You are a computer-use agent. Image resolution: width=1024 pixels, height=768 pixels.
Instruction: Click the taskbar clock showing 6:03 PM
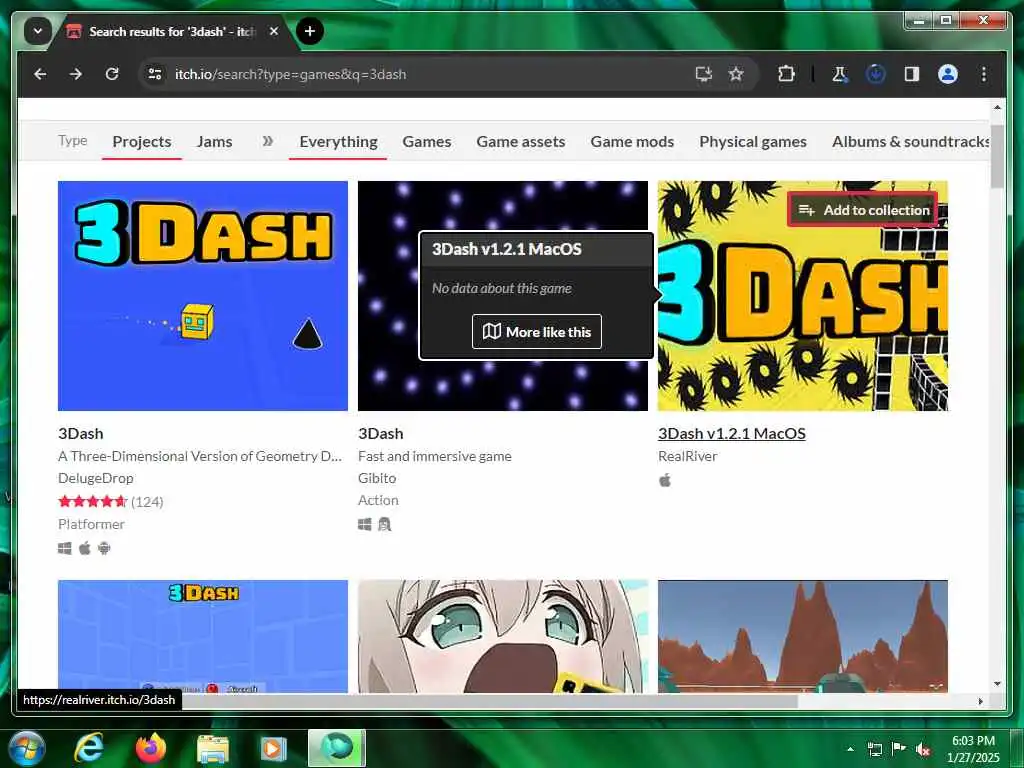(x=973, y=749)
